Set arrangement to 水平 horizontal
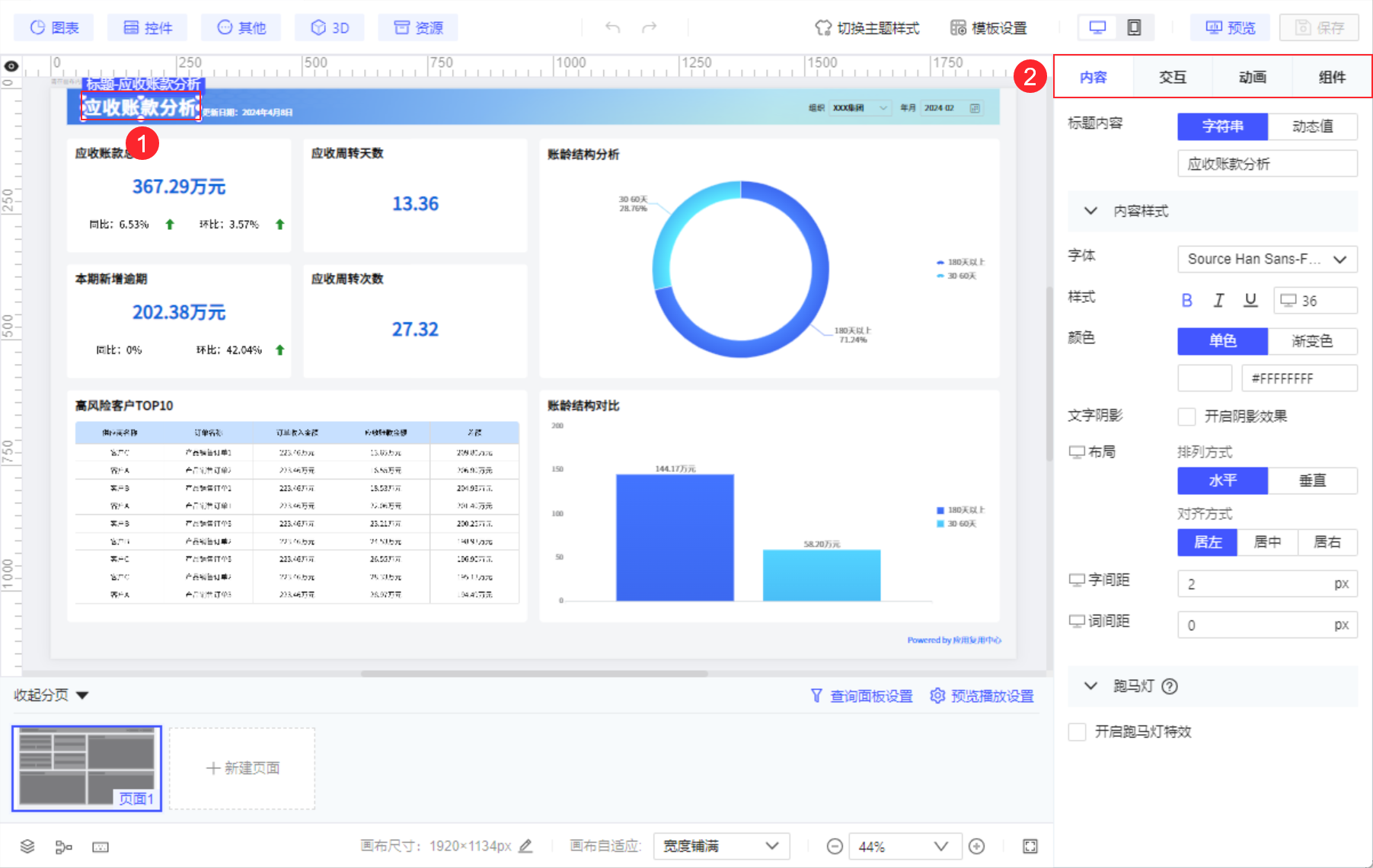Viewport: 1373px width, 868px height. click(x=1223, y=480)
